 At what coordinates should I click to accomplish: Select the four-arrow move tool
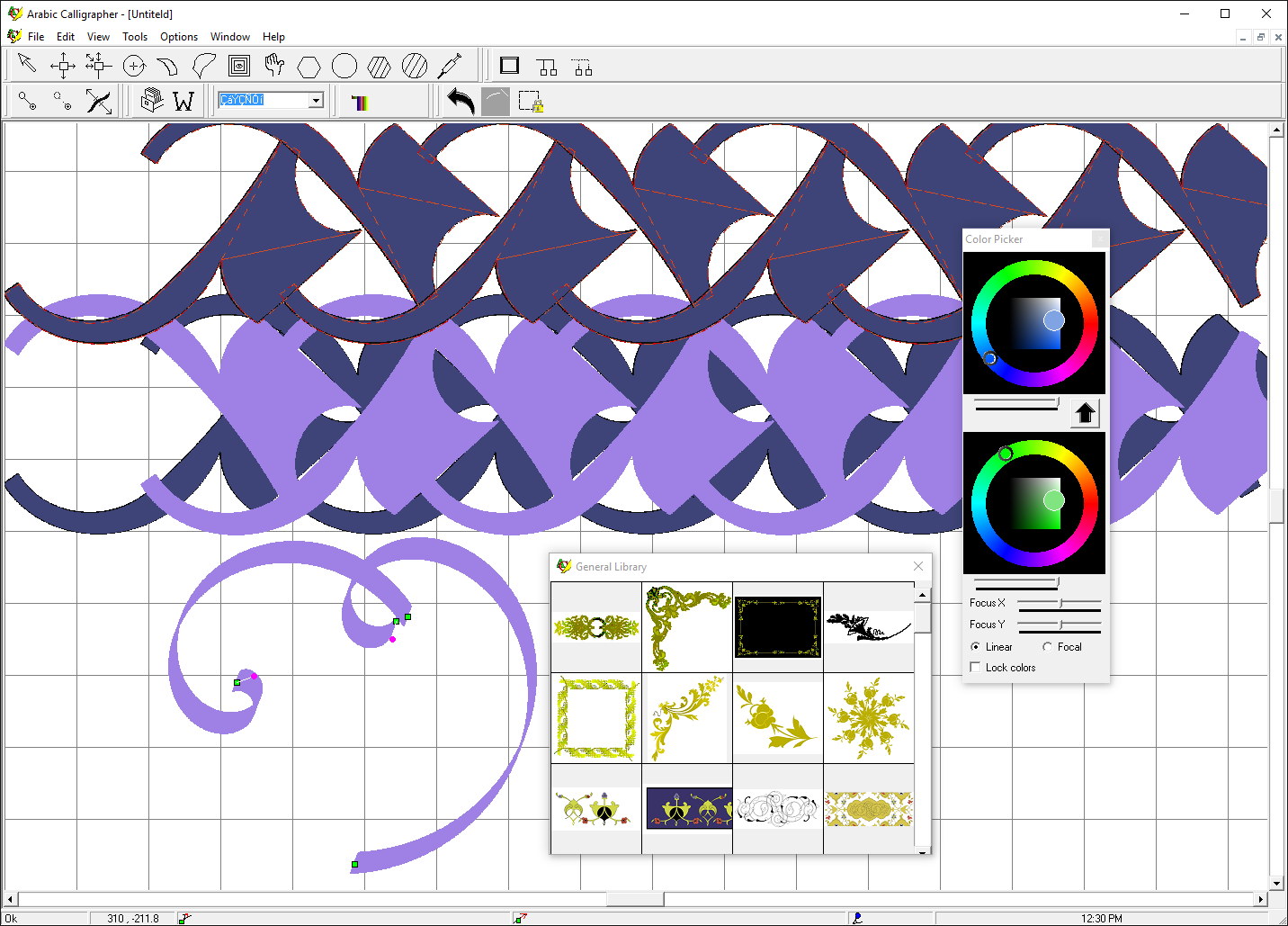(63, 65)
